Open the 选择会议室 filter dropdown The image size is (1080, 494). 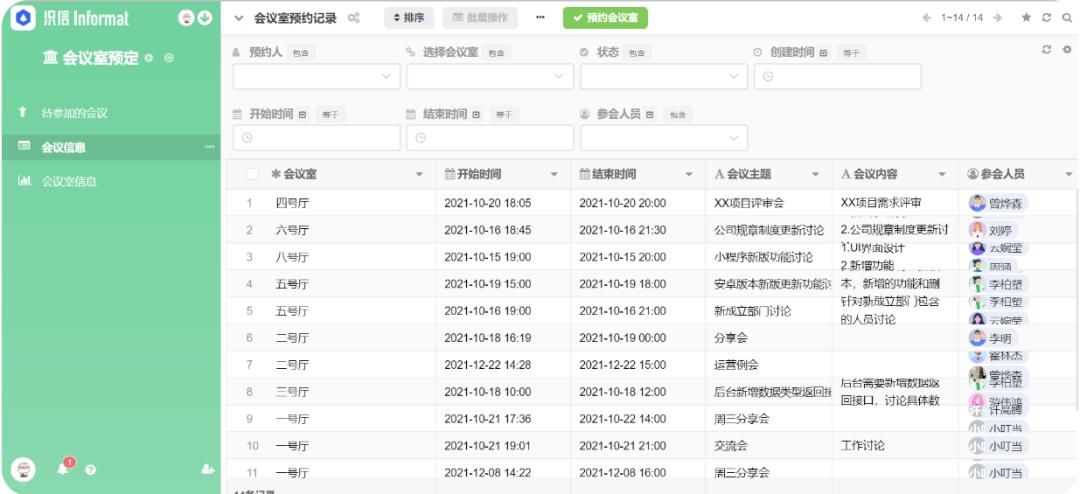[490, 77]
